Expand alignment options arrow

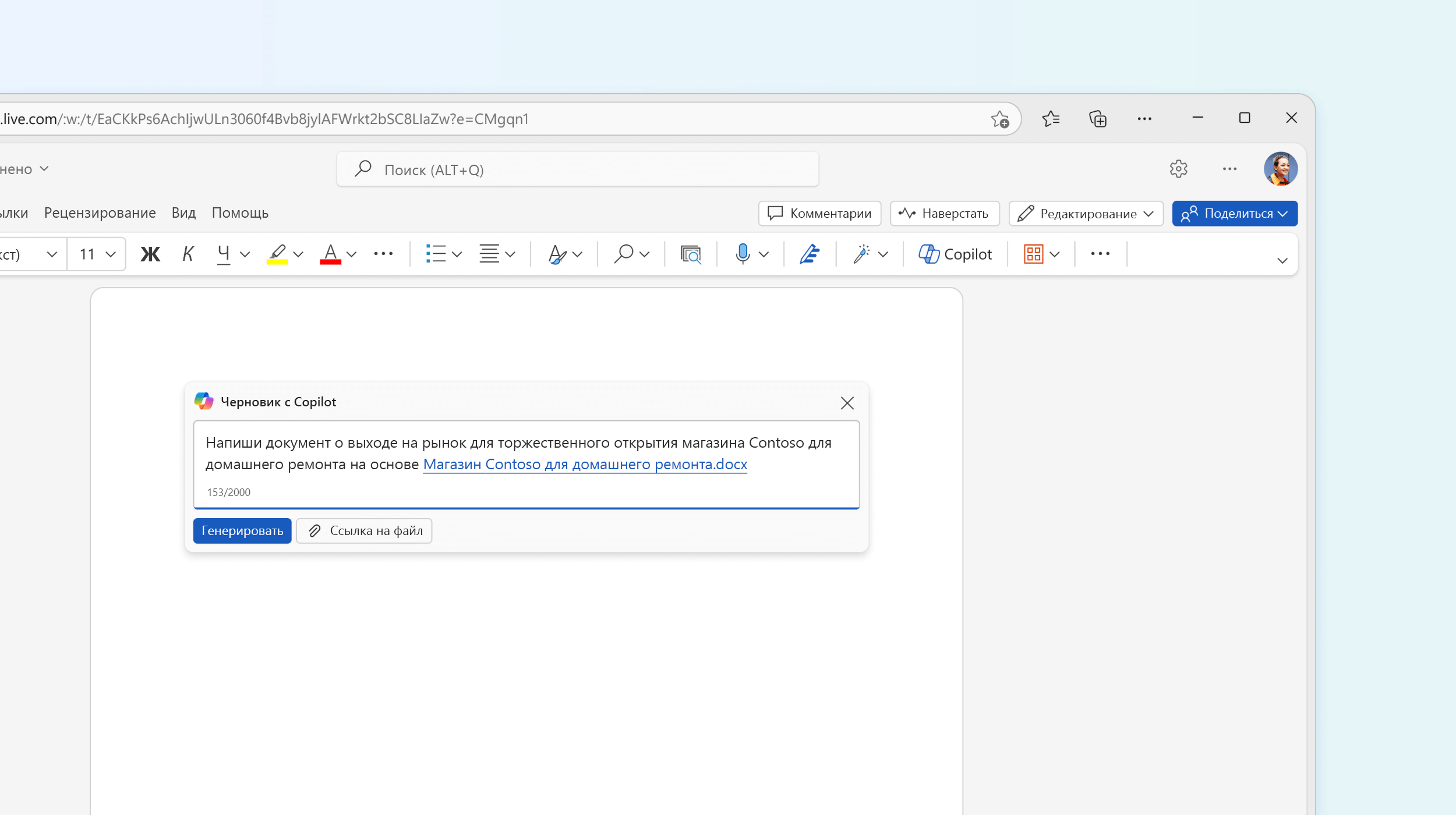click(510, 254)
